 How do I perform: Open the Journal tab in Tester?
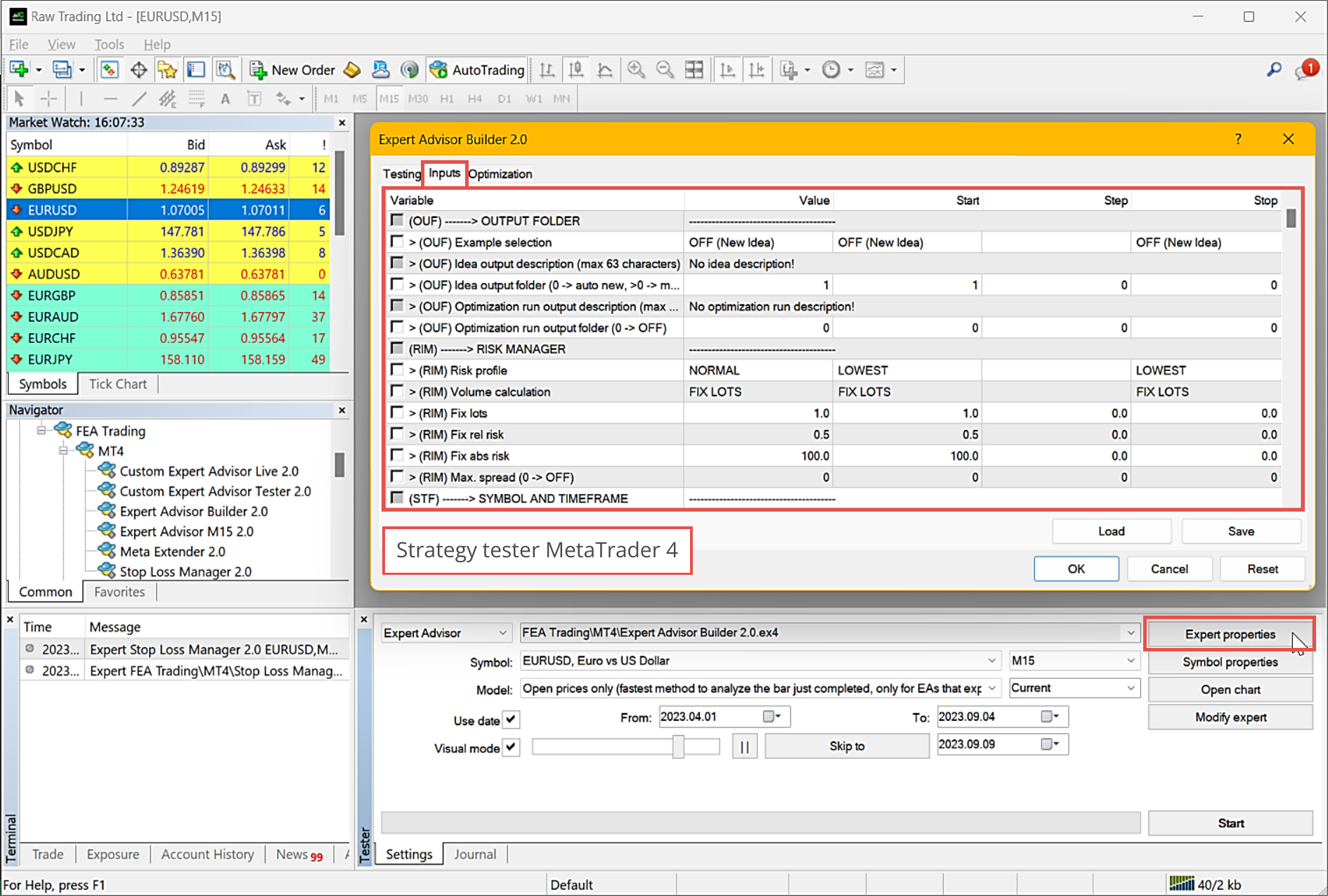pyautogui.click(x=475, y=854)
